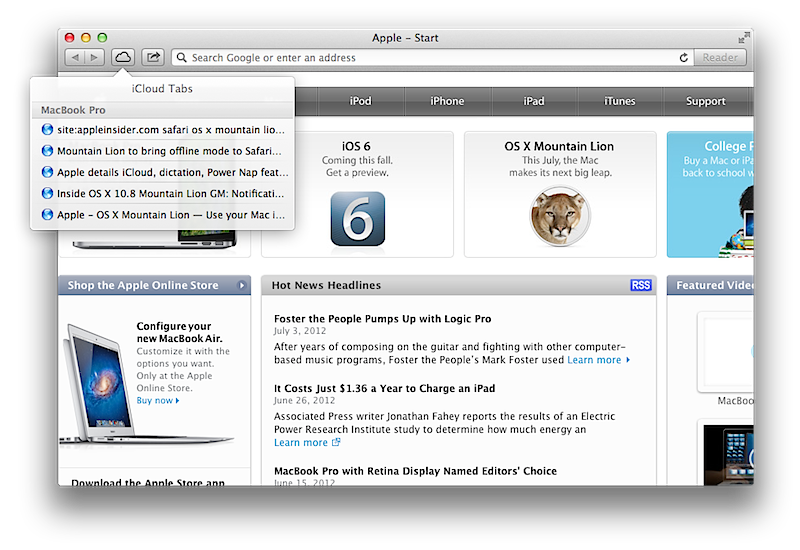
Task: Open the dark featured video thumbnail
Action: point(728,455)
